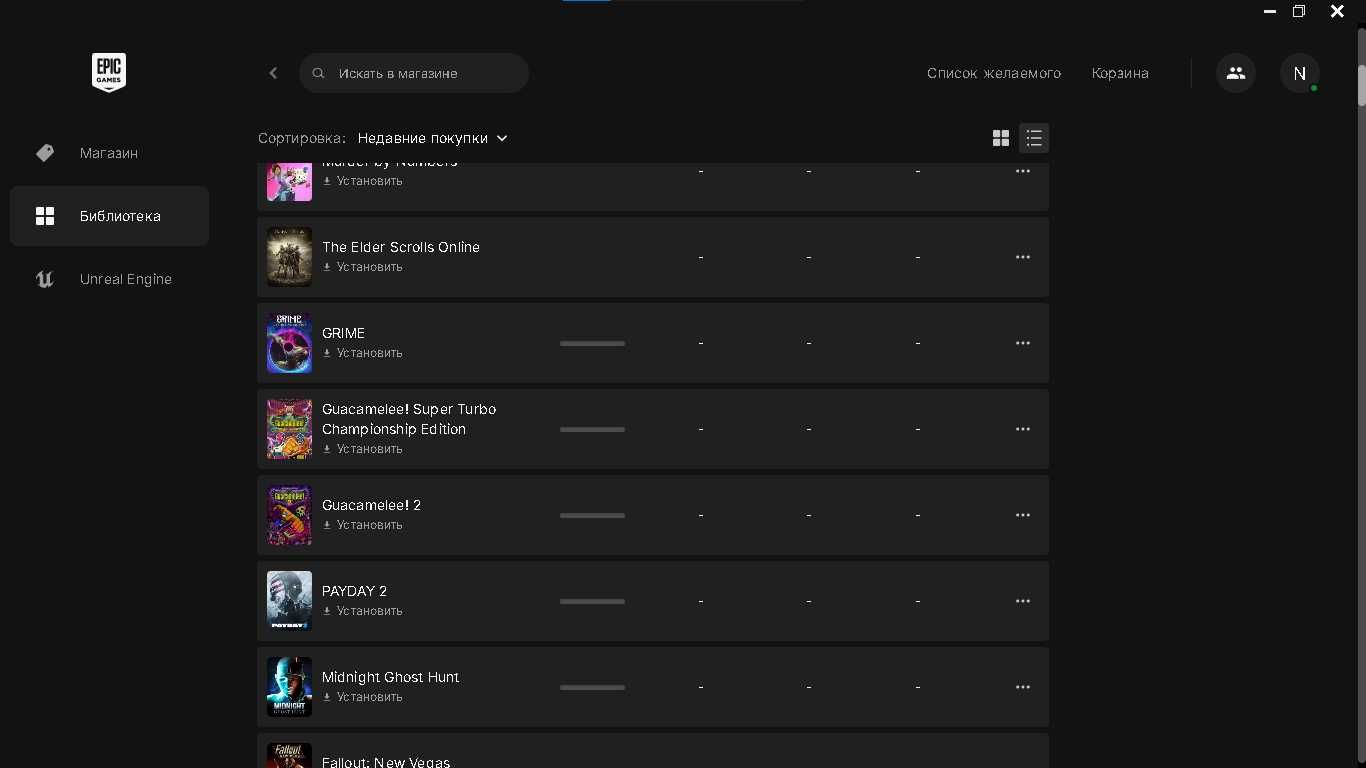Click the pink top-row game thumbnail
This screenshot has height=768, width=1366.
tap(289, 182)
